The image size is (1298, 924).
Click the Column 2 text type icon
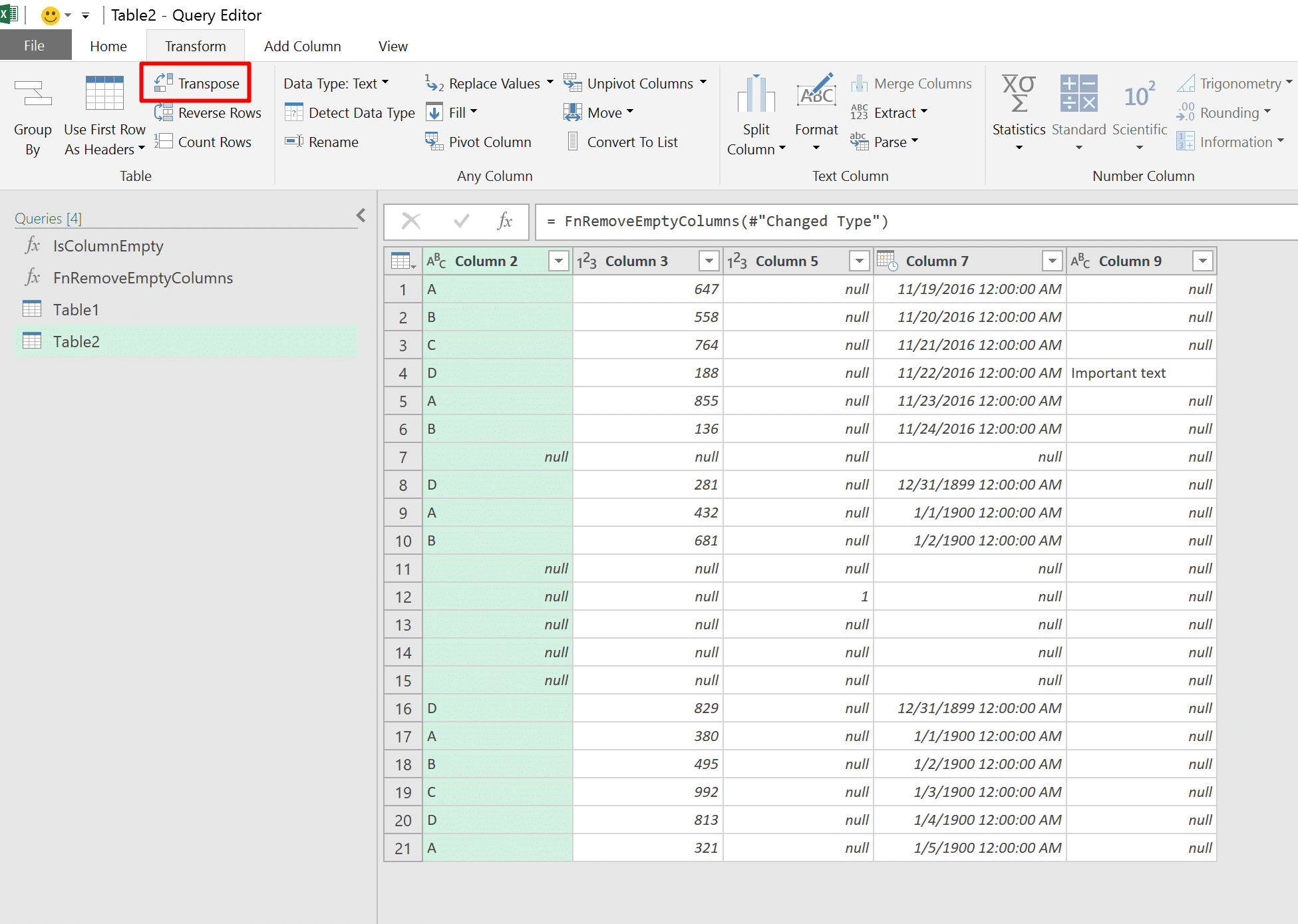[x=436, y=261]
